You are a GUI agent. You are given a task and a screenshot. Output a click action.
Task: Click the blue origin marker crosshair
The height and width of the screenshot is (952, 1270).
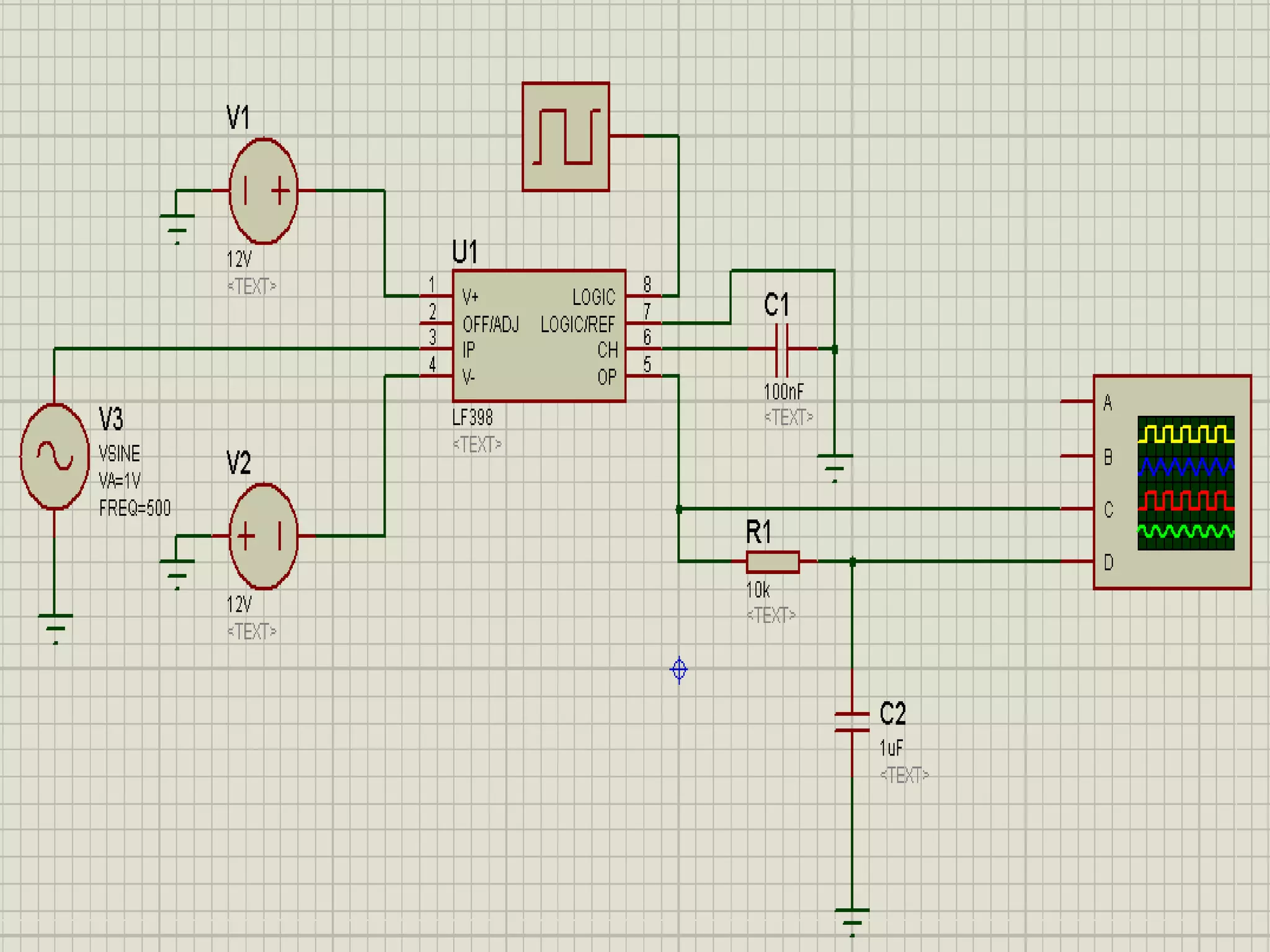(x=679, y=669)
